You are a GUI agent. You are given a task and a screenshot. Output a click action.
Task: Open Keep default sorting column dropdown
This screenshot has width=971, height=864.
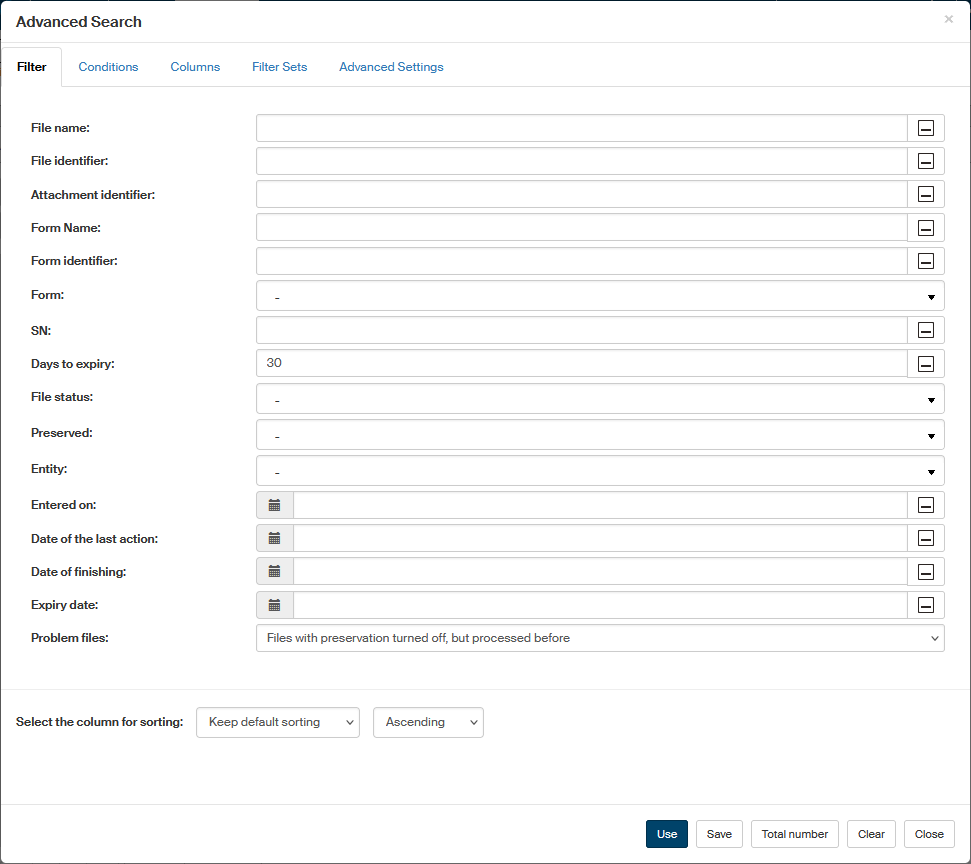278,722
